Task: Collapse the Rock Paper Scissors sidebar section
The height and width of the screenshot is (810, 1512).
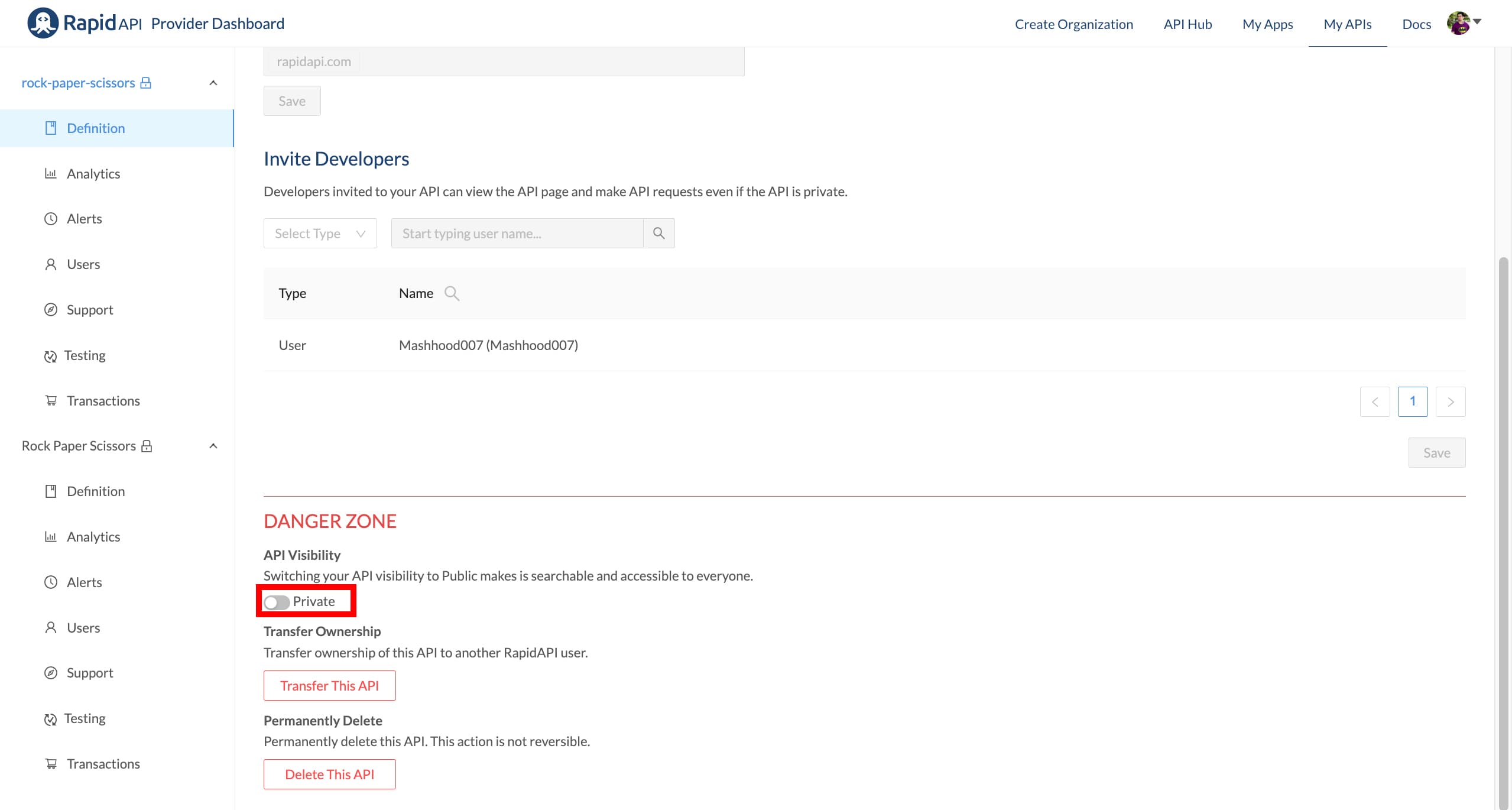Action: pyautogui.click(x=213, y=446)
